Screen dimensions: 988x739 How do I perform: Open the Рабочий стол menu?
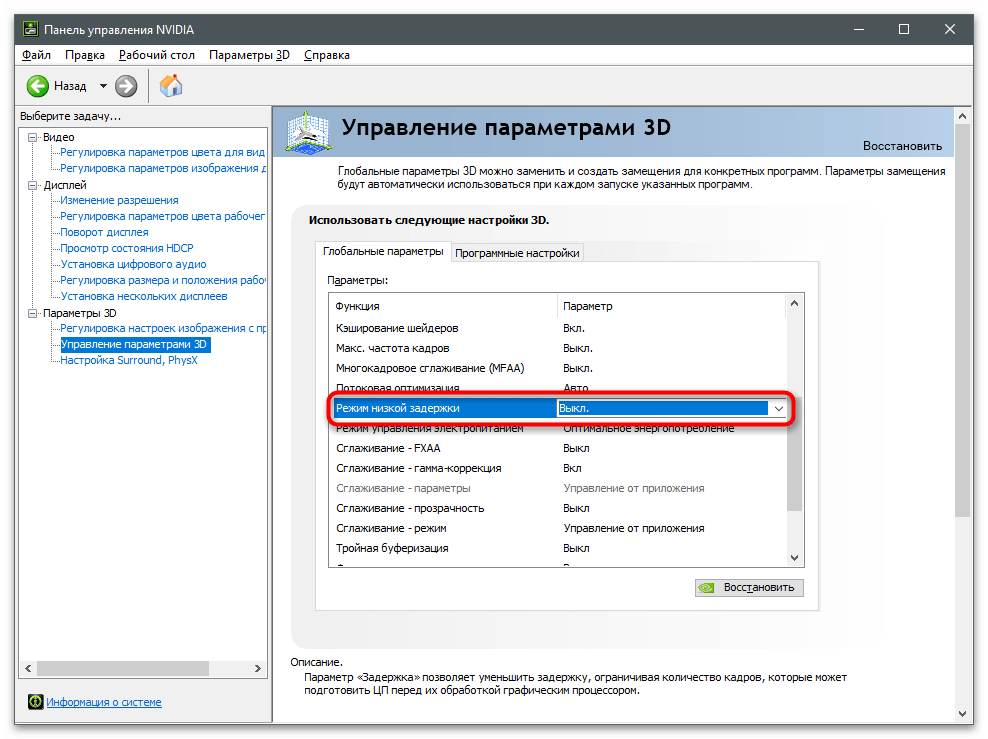point(156,55)
